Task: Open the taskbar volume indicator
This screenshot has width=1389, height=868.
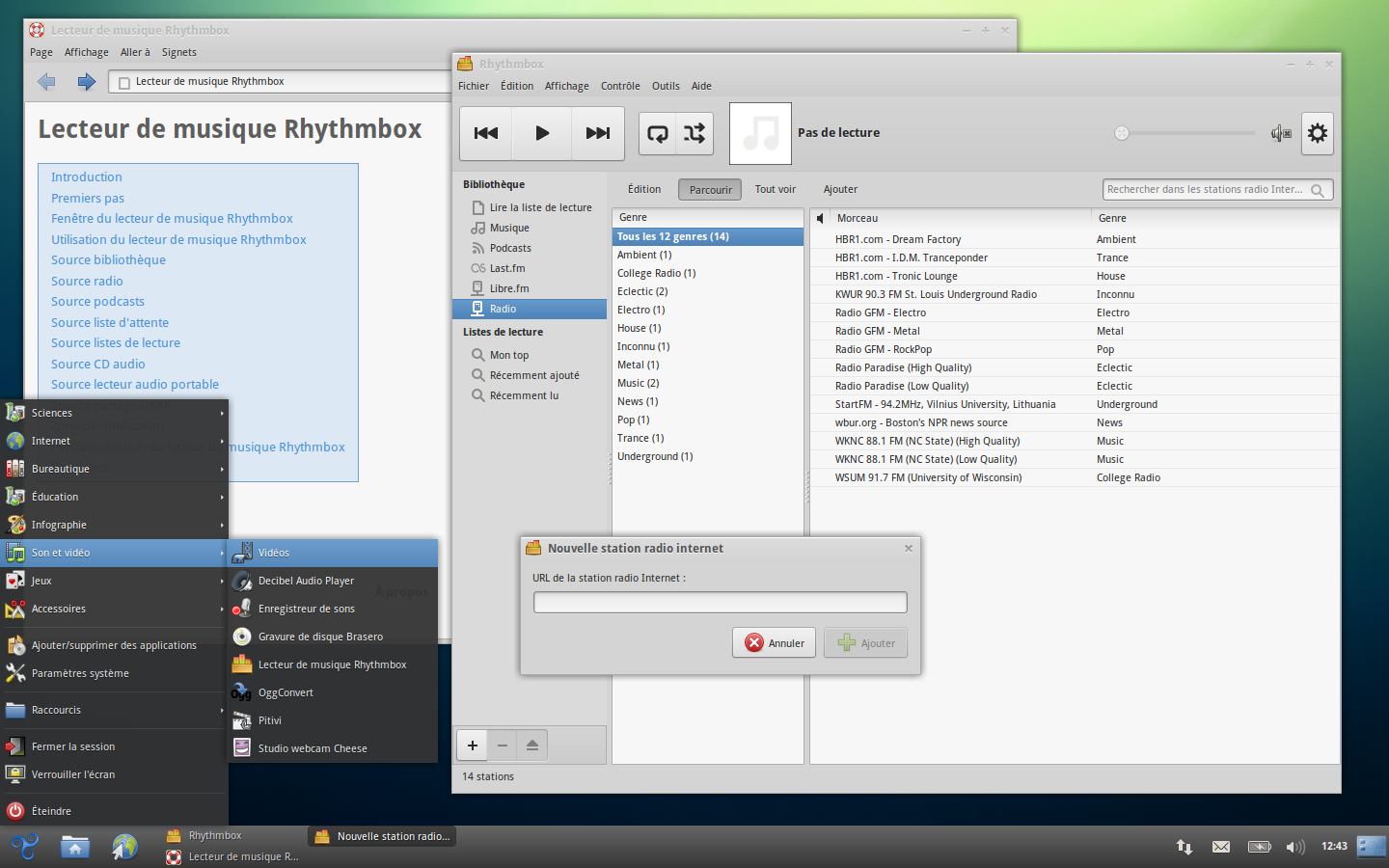Action: click(x=1295, y=847)
